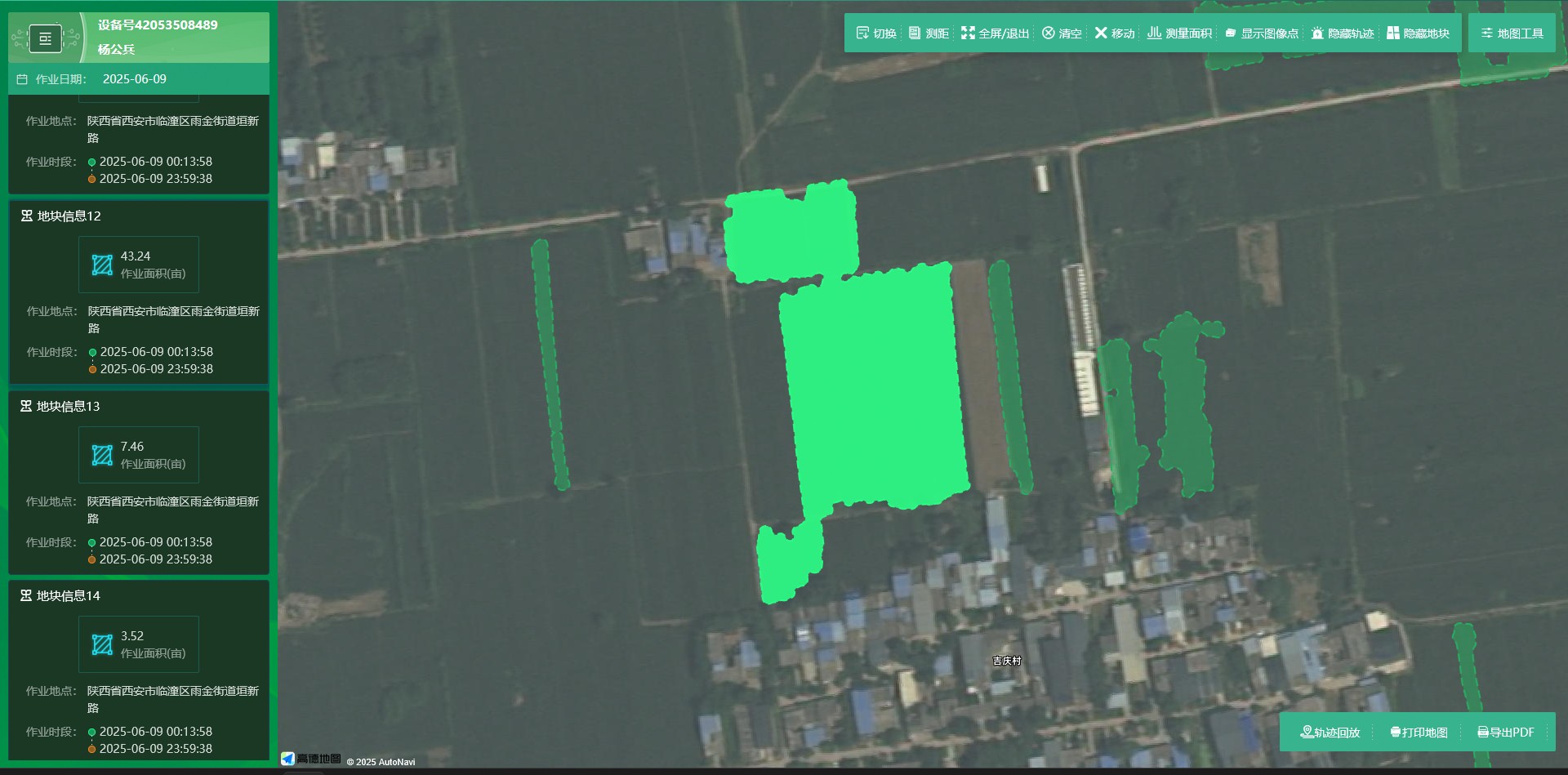Click the 切换 (switch) map tool

876,33
